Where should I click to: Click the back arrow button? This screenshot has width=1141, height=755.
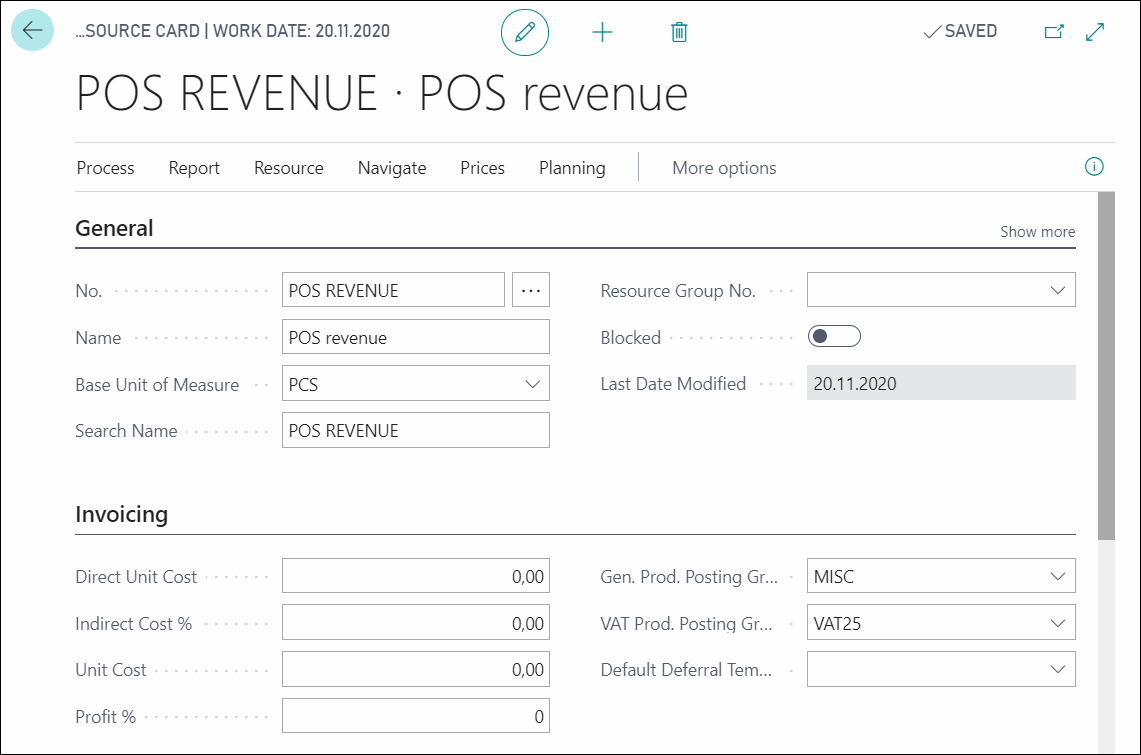tap(32, 31)
